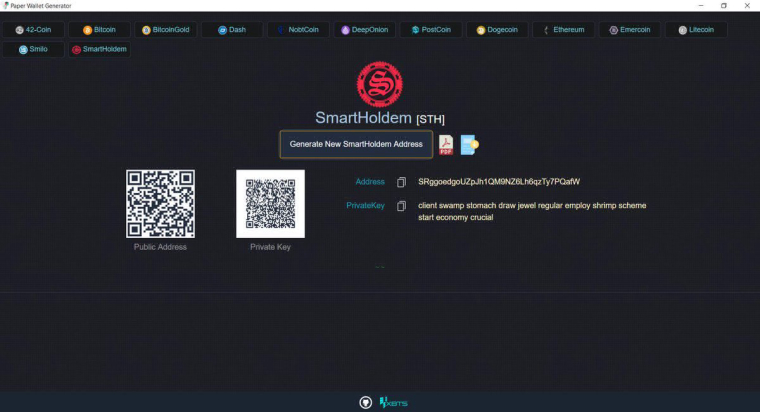Click the SmartHoldem [STH] heading

click(x=380, y=118)
